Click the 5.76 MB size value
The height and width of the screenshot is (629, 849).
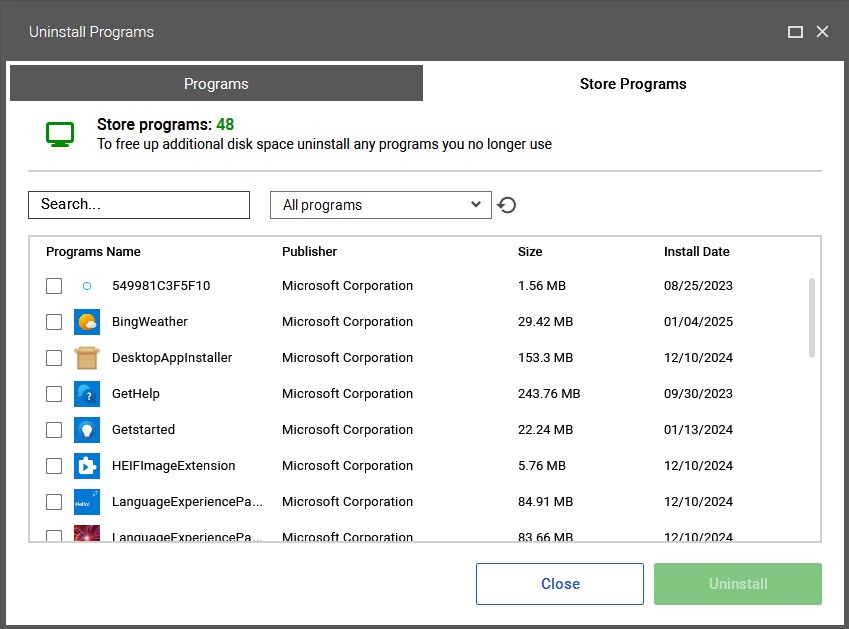[x=541, y=466]
